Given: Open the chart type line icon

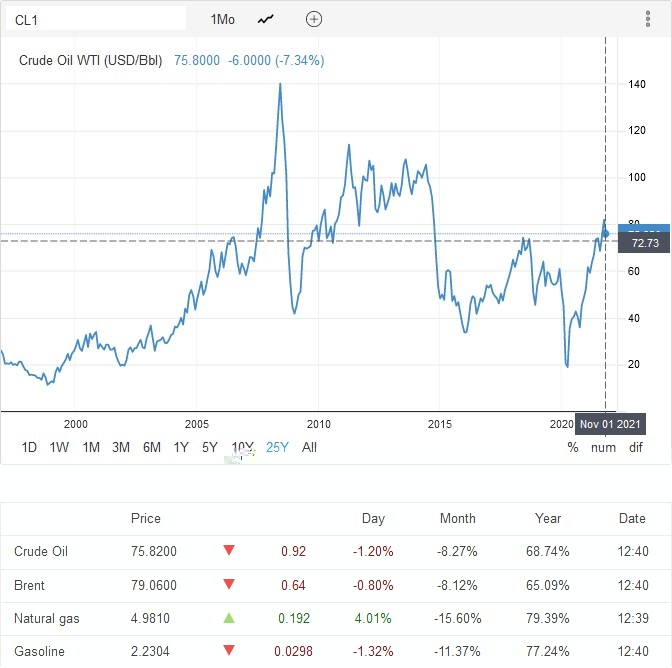Looking at the screenshot, I should [266, 19].
